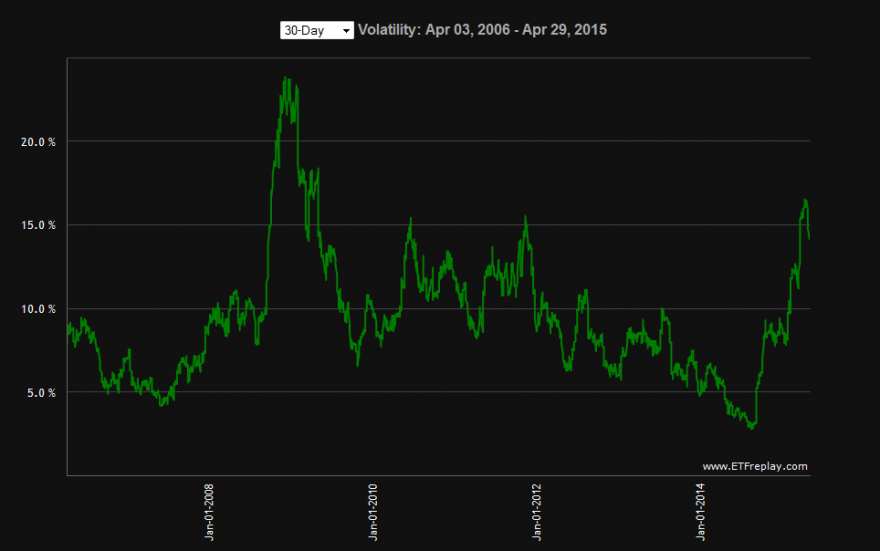Click the 15.0 % axis label
Viewport: 880px width, 551px height.
[x=38, y=226]
